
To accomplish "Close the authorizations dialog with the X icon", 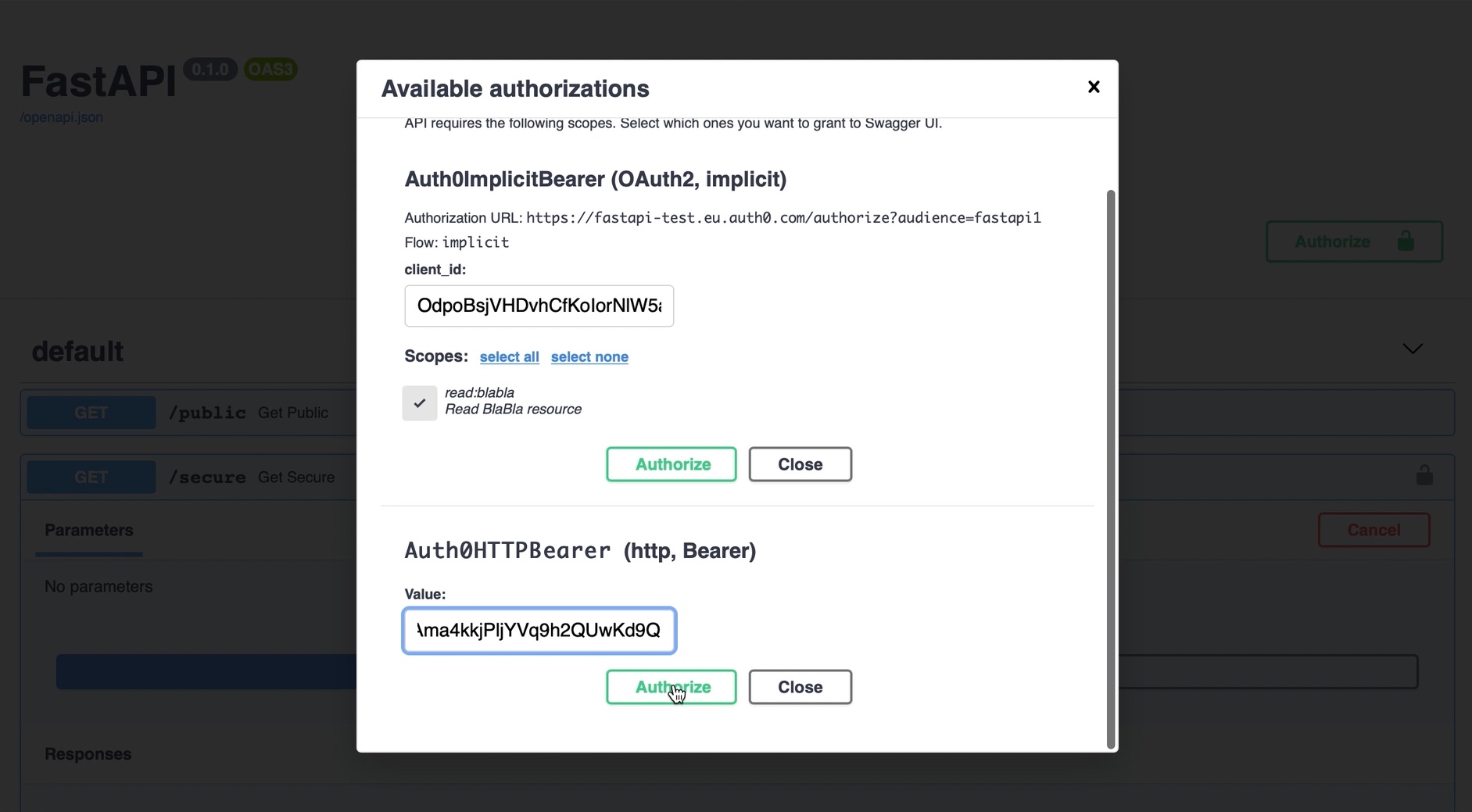I will click(1094, 87).
